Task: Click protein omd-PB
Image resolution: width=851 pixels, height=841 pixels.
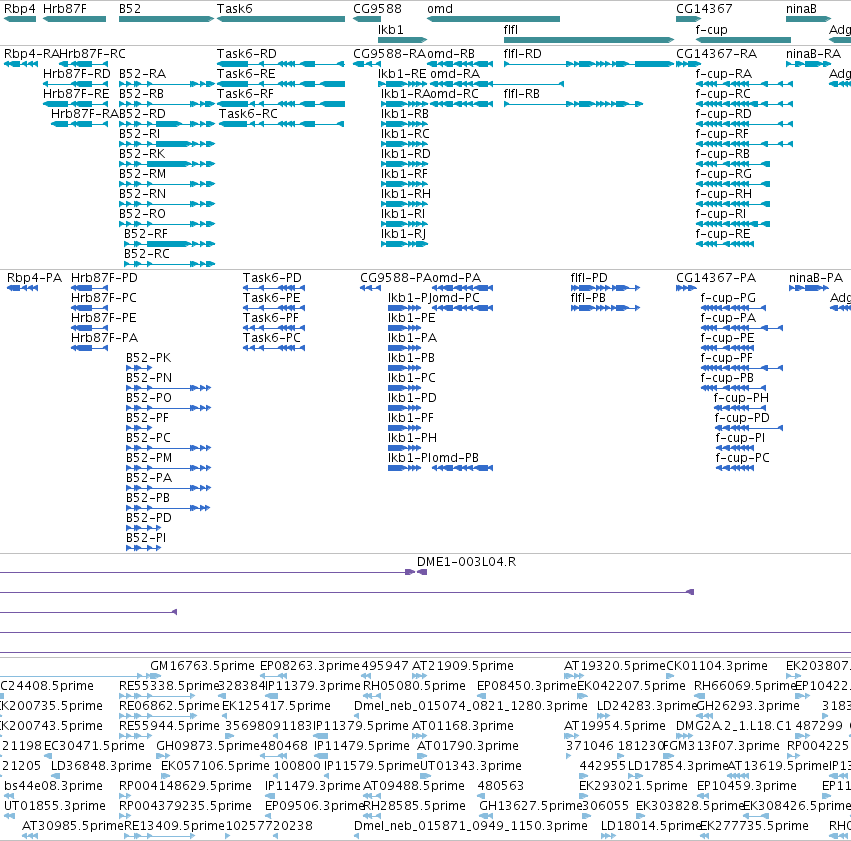Action: [x=462, y=468]
